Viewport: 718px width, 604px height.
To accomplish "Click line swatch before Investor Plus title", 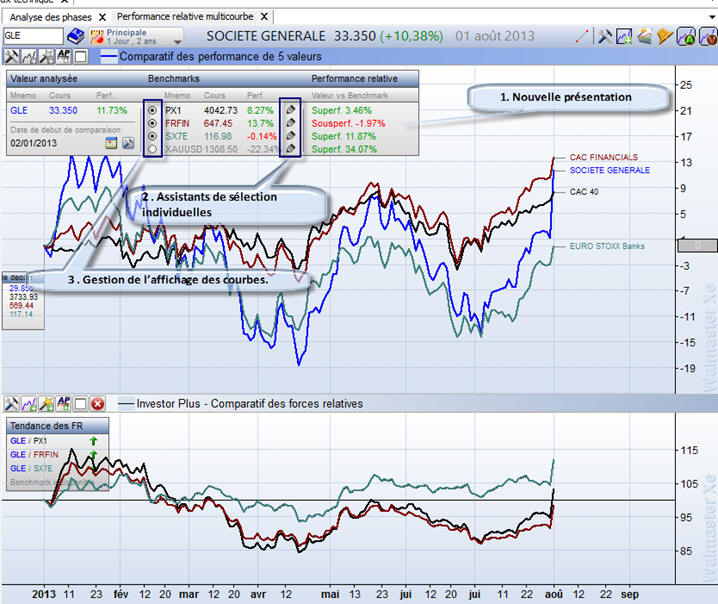I will click(126, 404).
